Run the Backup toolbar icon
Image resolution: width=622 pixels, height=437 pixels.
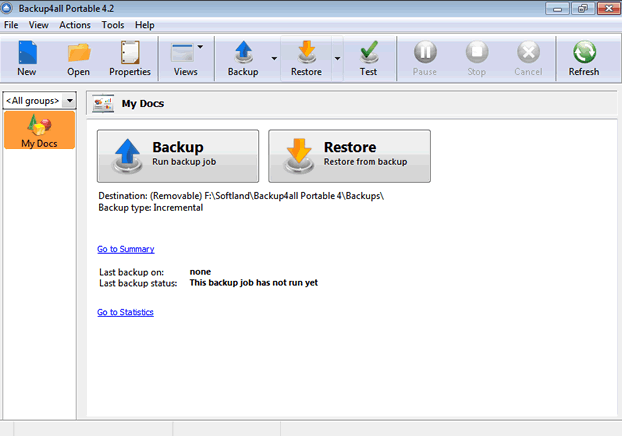[x=243, y=52]
